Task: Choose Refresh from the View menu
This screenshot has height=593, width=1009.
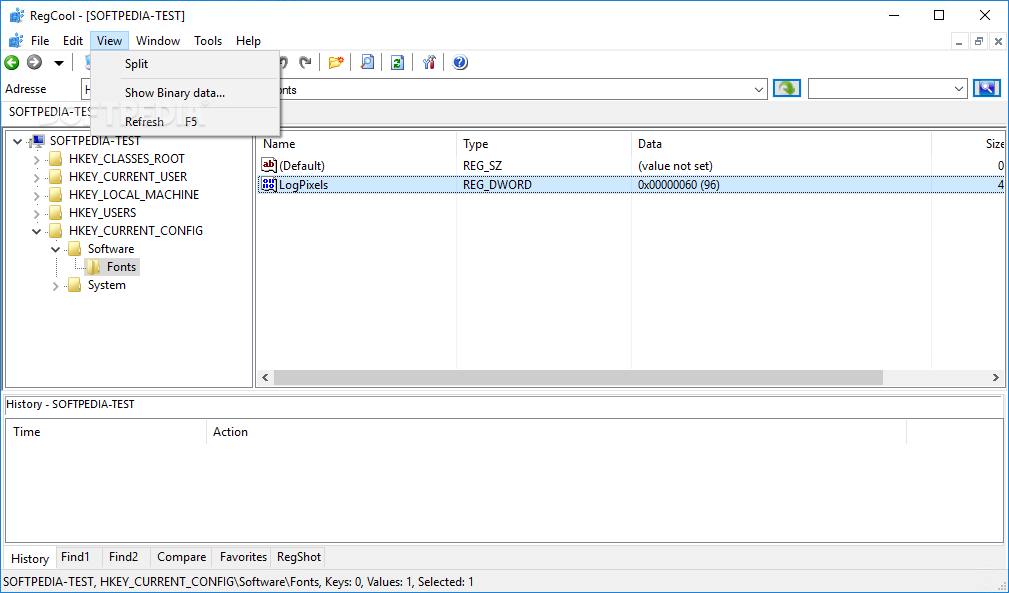Action: pyautogui.click(x=185, y=122)
